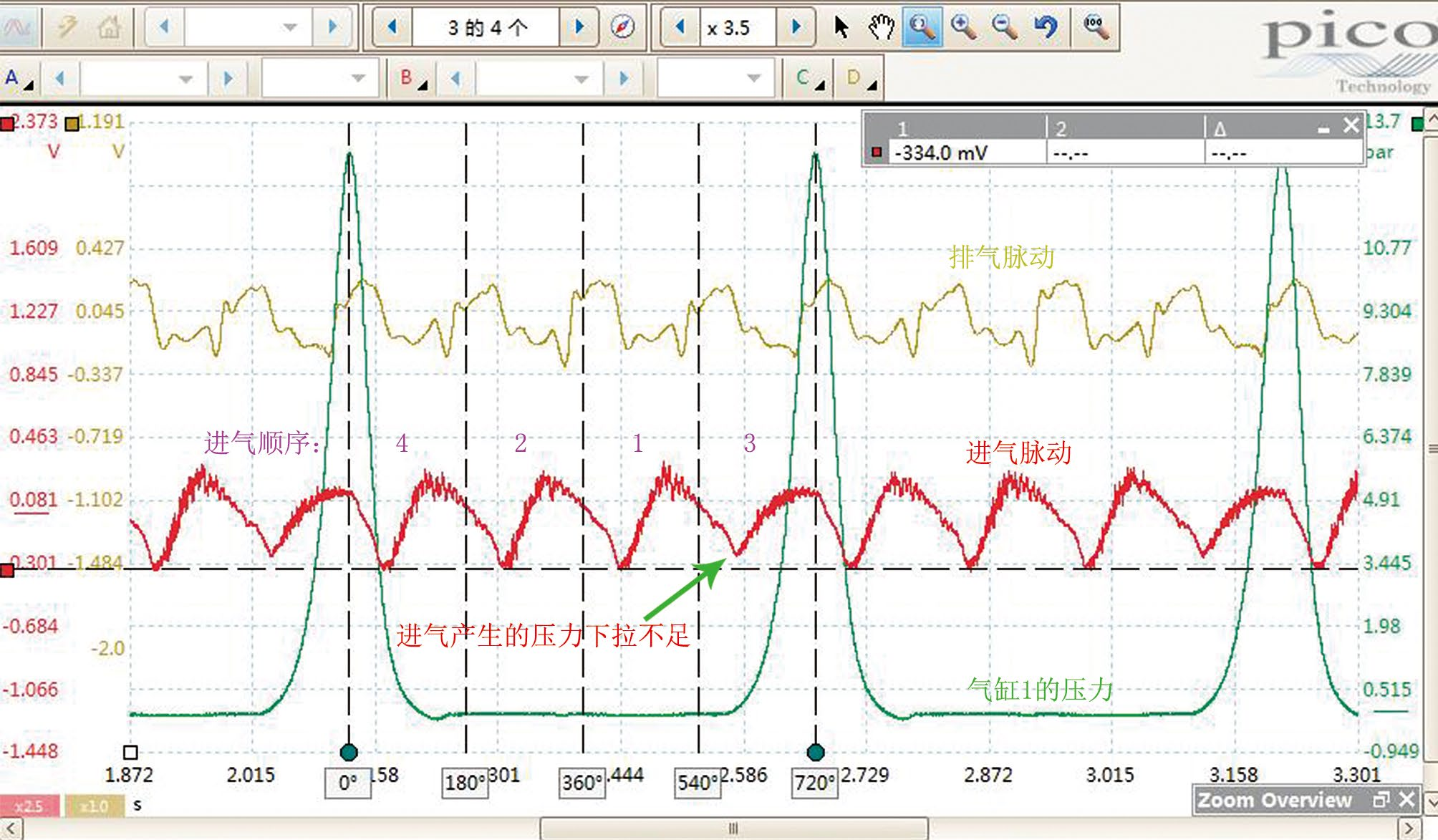The image size is (1438, 840).
Task: Open Channel B range dropdown
Action: (582, 78)
